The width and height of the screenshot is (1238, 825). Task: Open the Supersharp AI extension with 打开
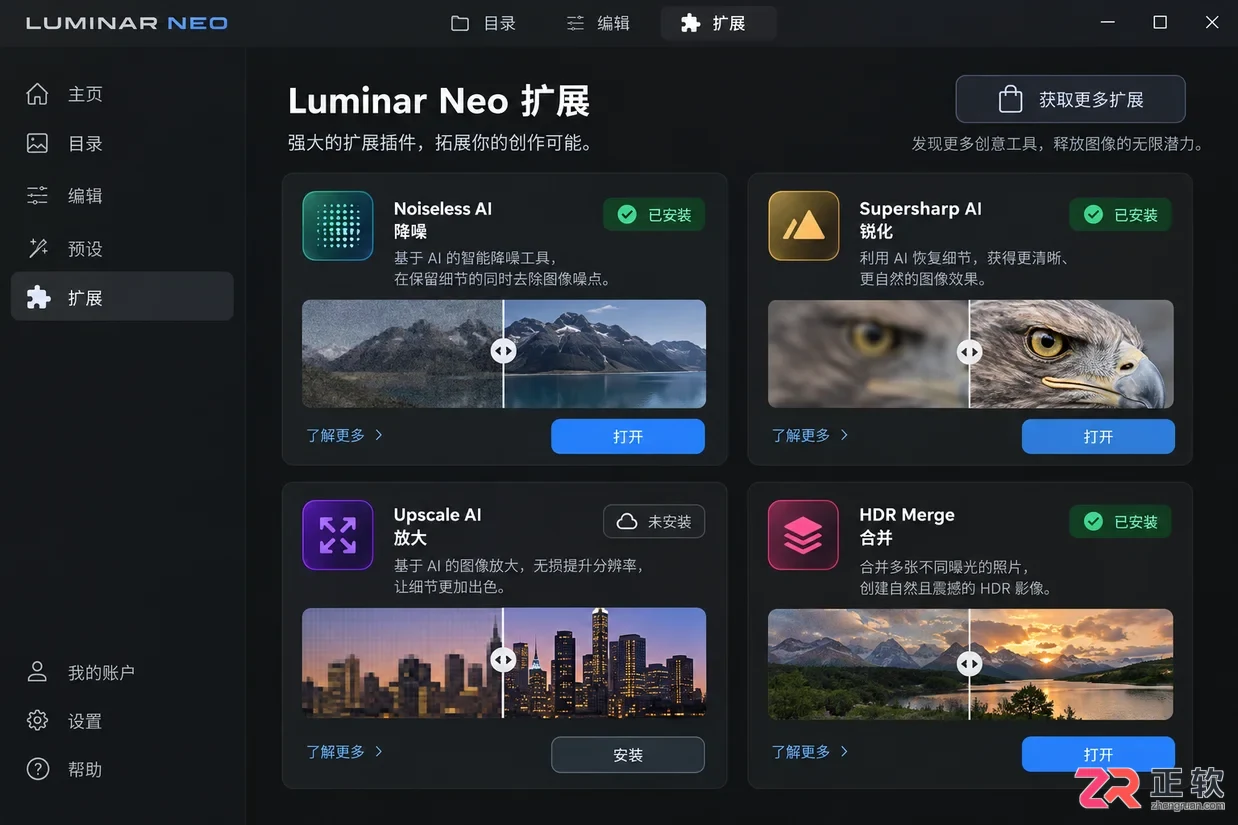point(1098,436)
